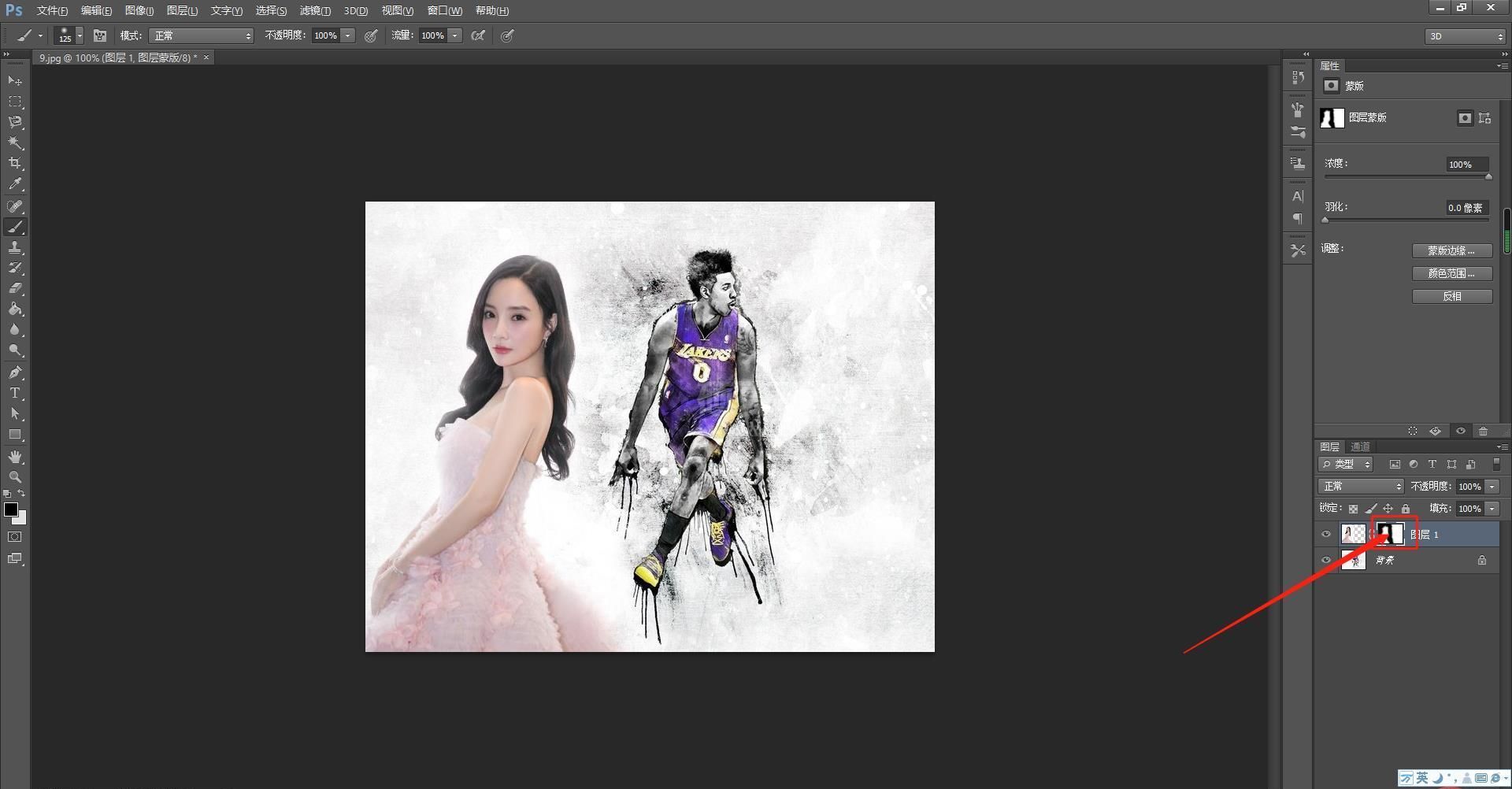Select the Eraser tool
The image size is (1512, 789).
15,288
